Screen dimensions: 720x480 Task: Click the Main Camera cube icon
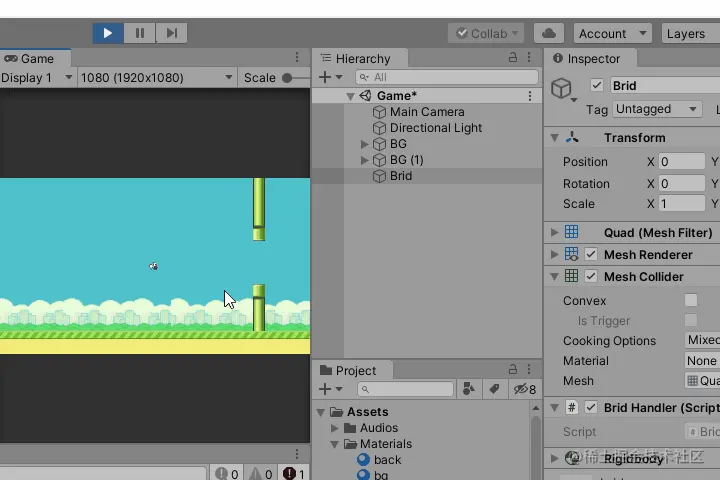click(379, 112)
